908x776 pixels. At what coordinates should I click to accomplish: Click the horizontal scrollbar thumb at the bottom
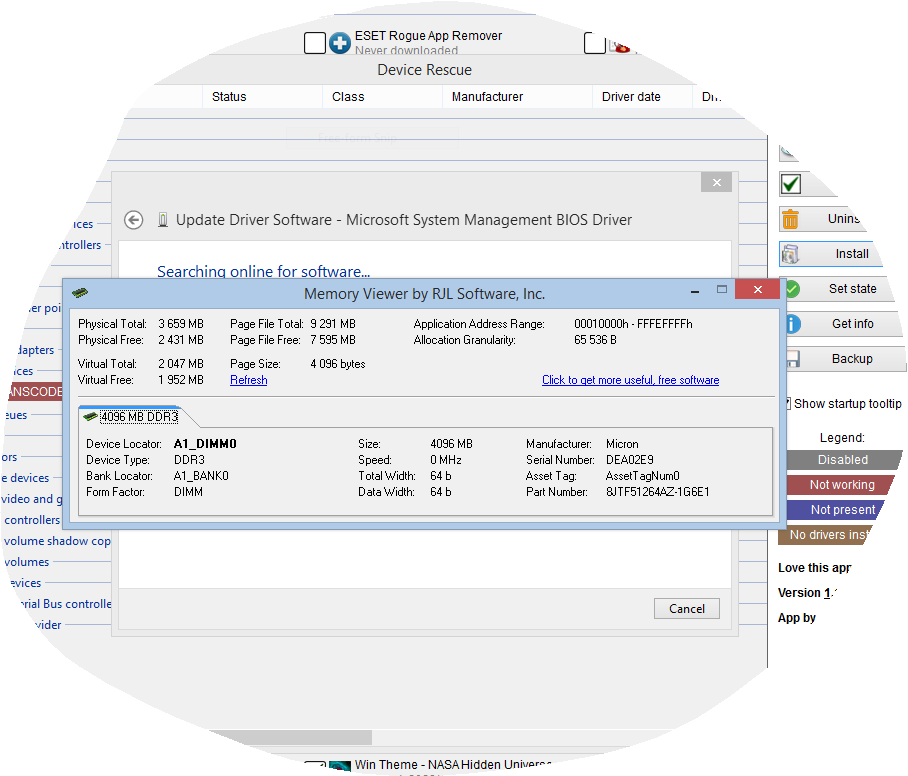pyautogui.click(x=290, y=737)
